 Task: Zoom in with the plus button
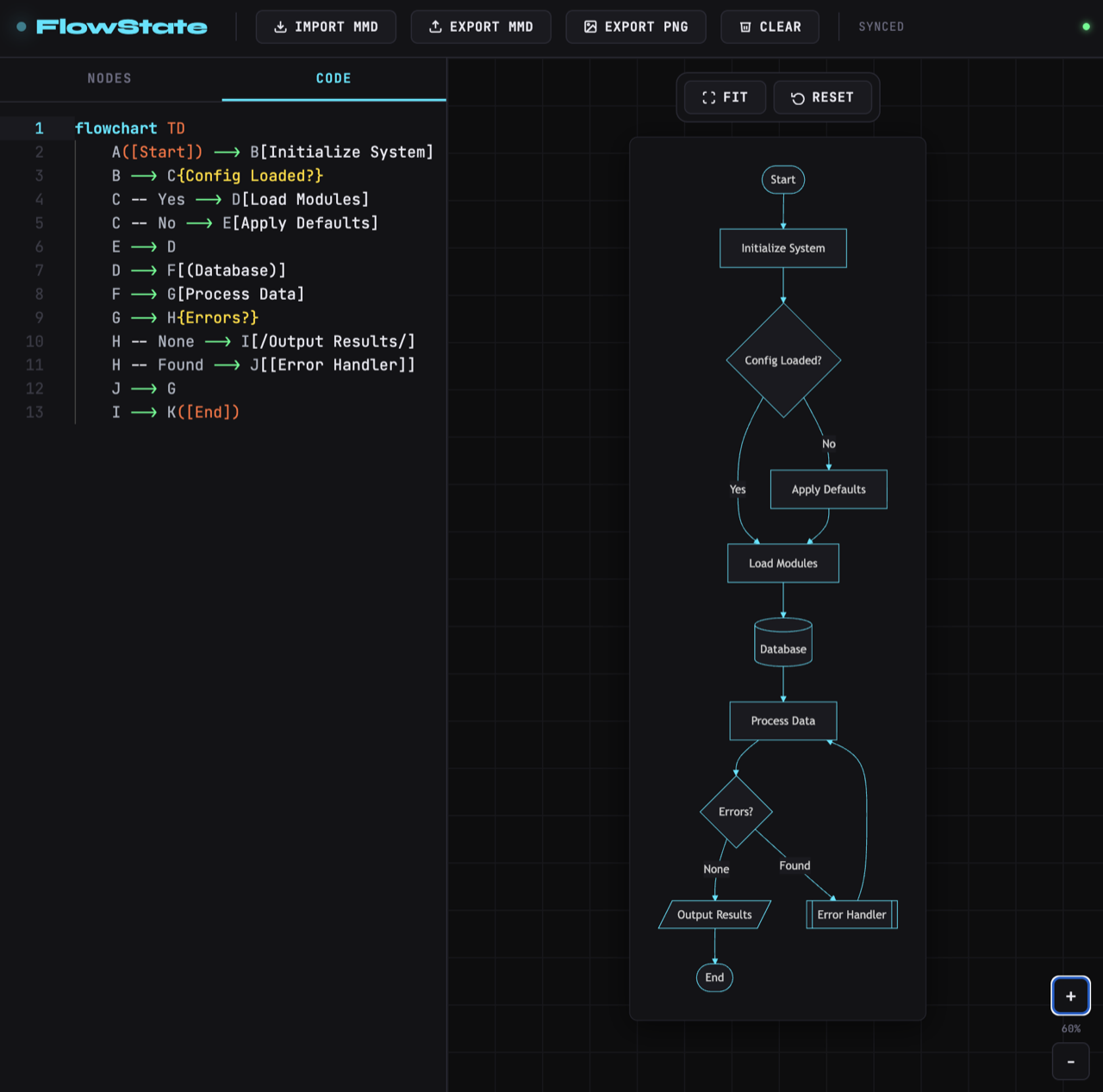coord(1071,996)
